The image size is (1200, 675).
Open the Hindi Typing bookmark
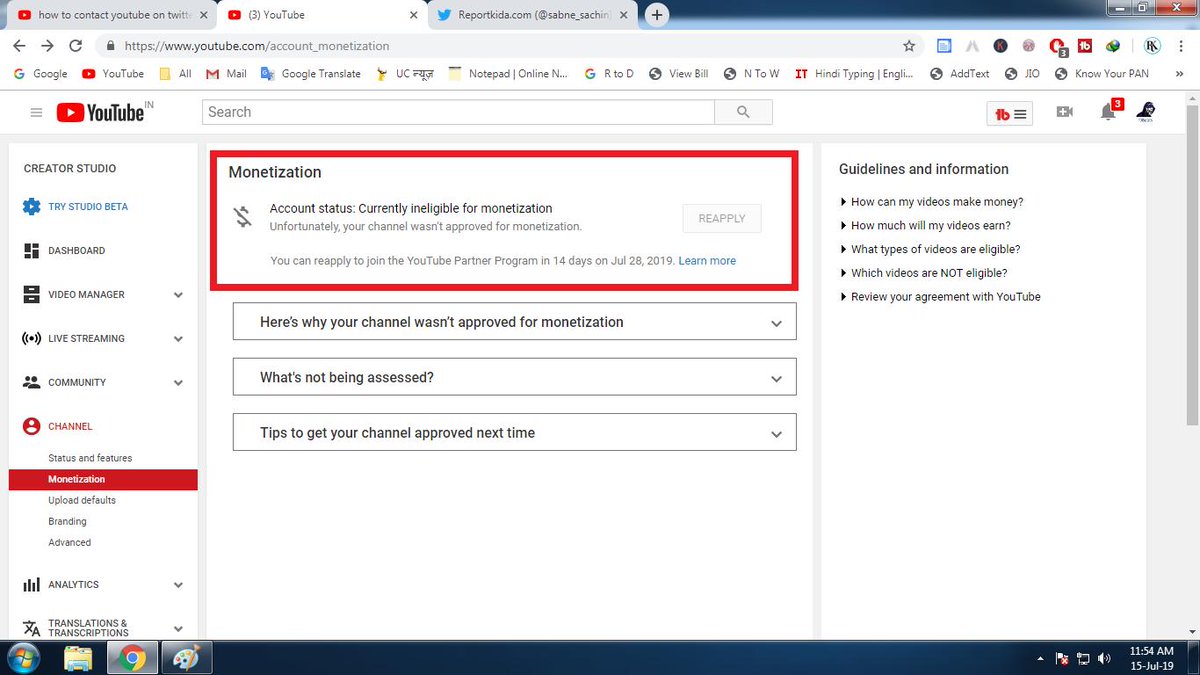click(855, 74)
